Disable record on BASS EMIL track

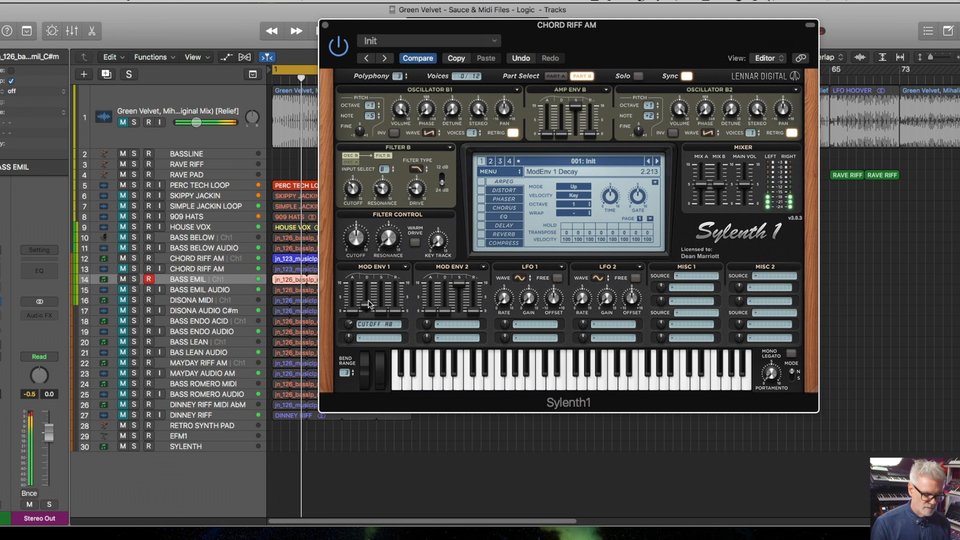click(148, 279)
